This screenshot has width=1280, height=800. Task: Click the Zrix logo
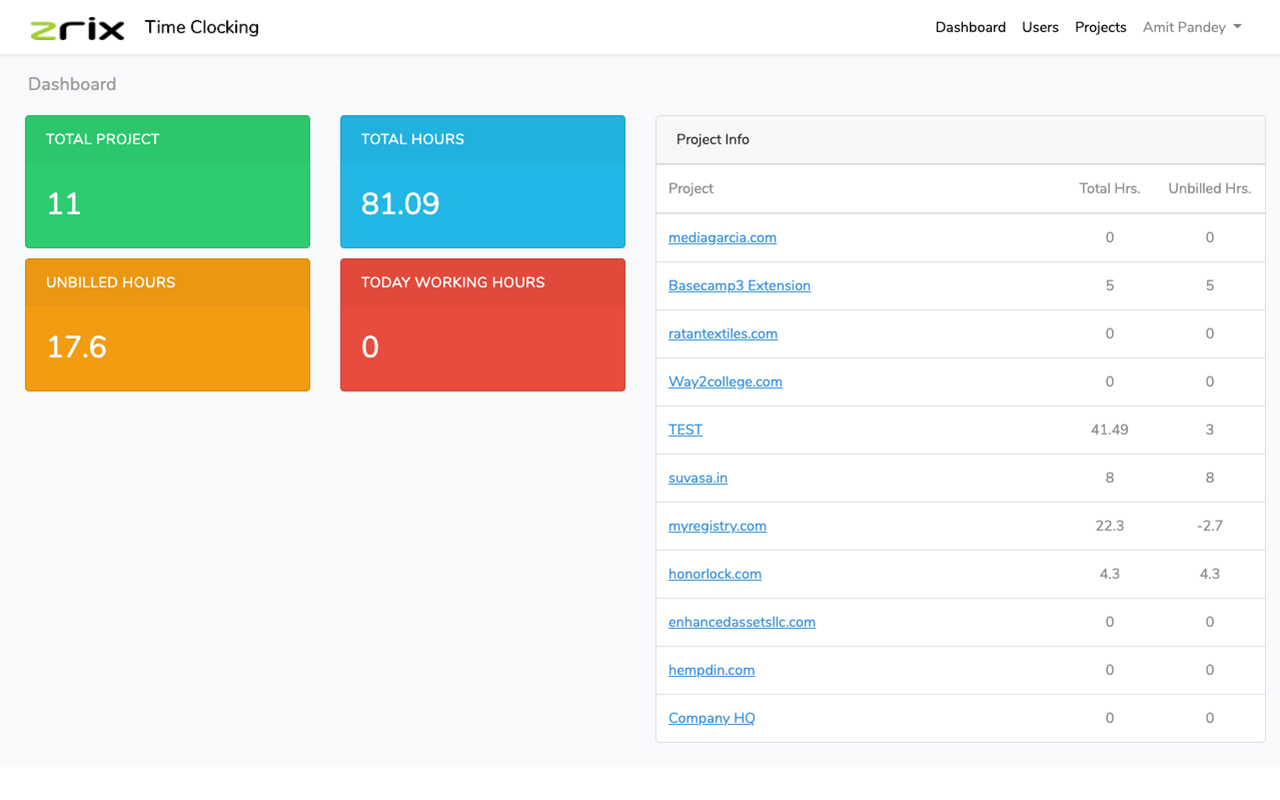tap(78, 27)
